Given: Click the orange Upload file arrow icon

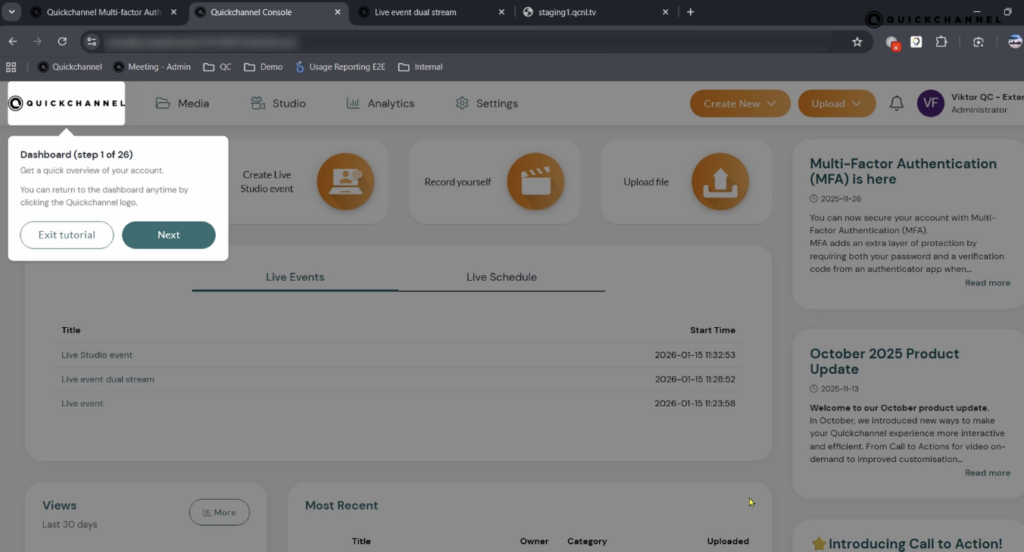Looking at the screenshot, I should (720, 182).
